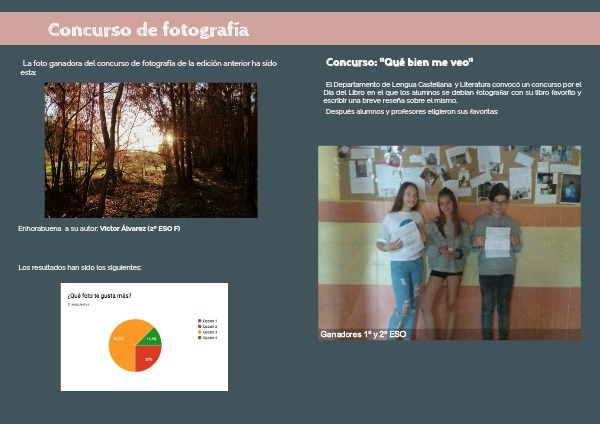Click the '¿Qué foto te gusta más?' chart title
600x424 pixels.
click(99, 295)
